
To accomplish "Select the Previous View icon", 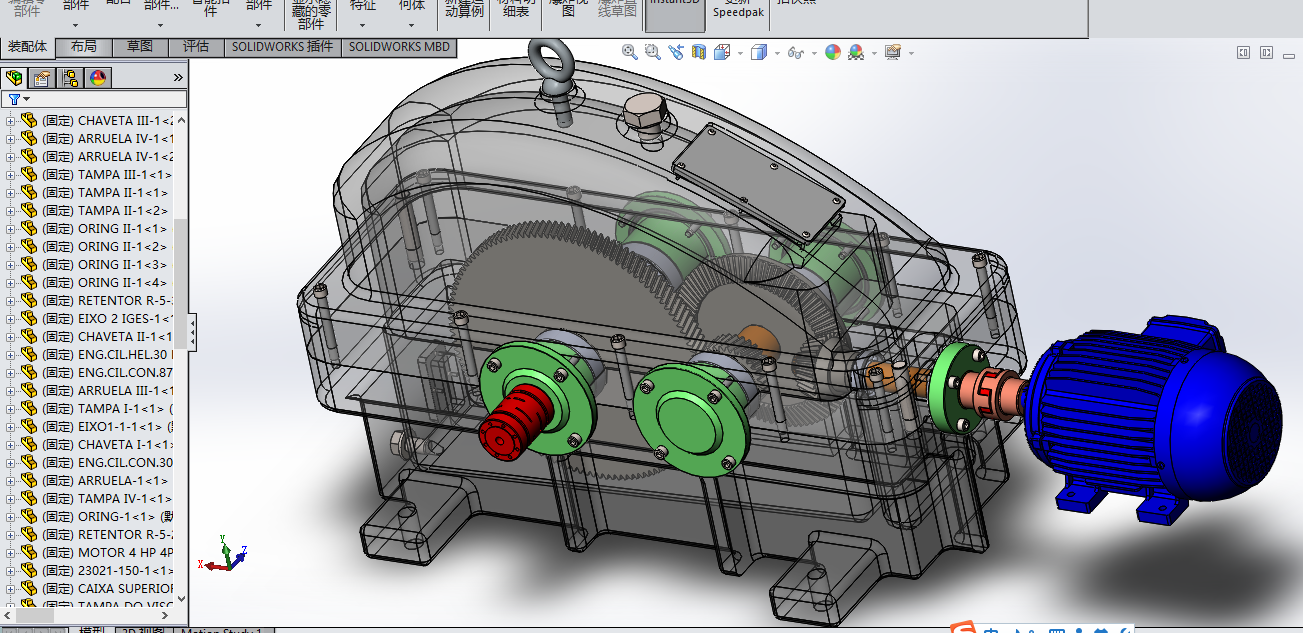I will (x=676, y=52).
